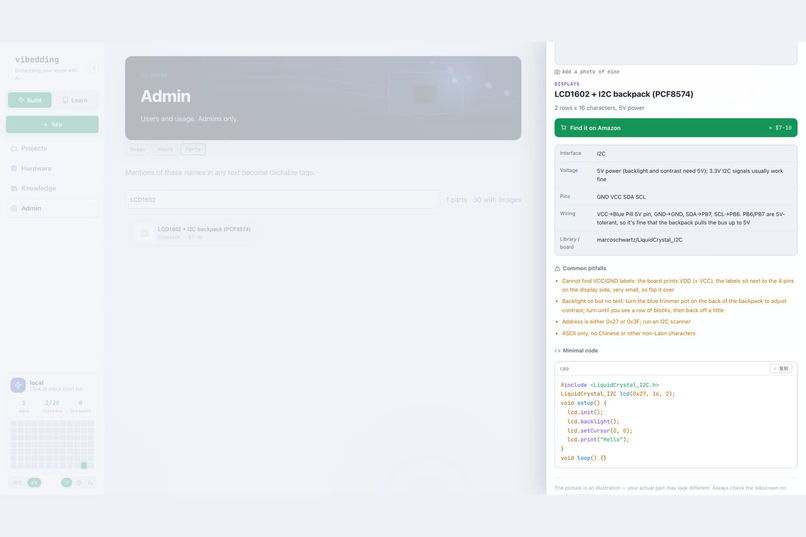806x537 pixels.
Task: Click 'lcd.backlight();' code line
Action: click(593, 421)
